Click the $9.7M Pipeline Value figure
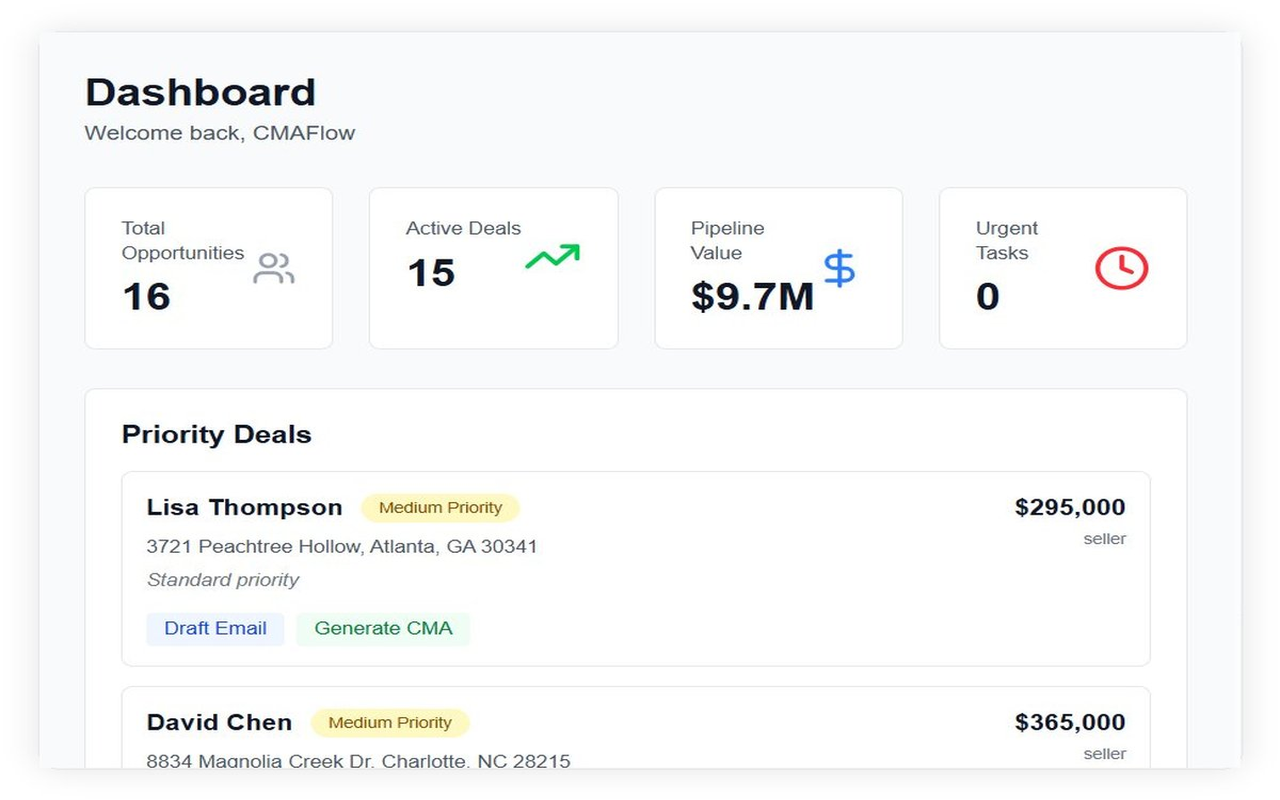 point(752,296)
